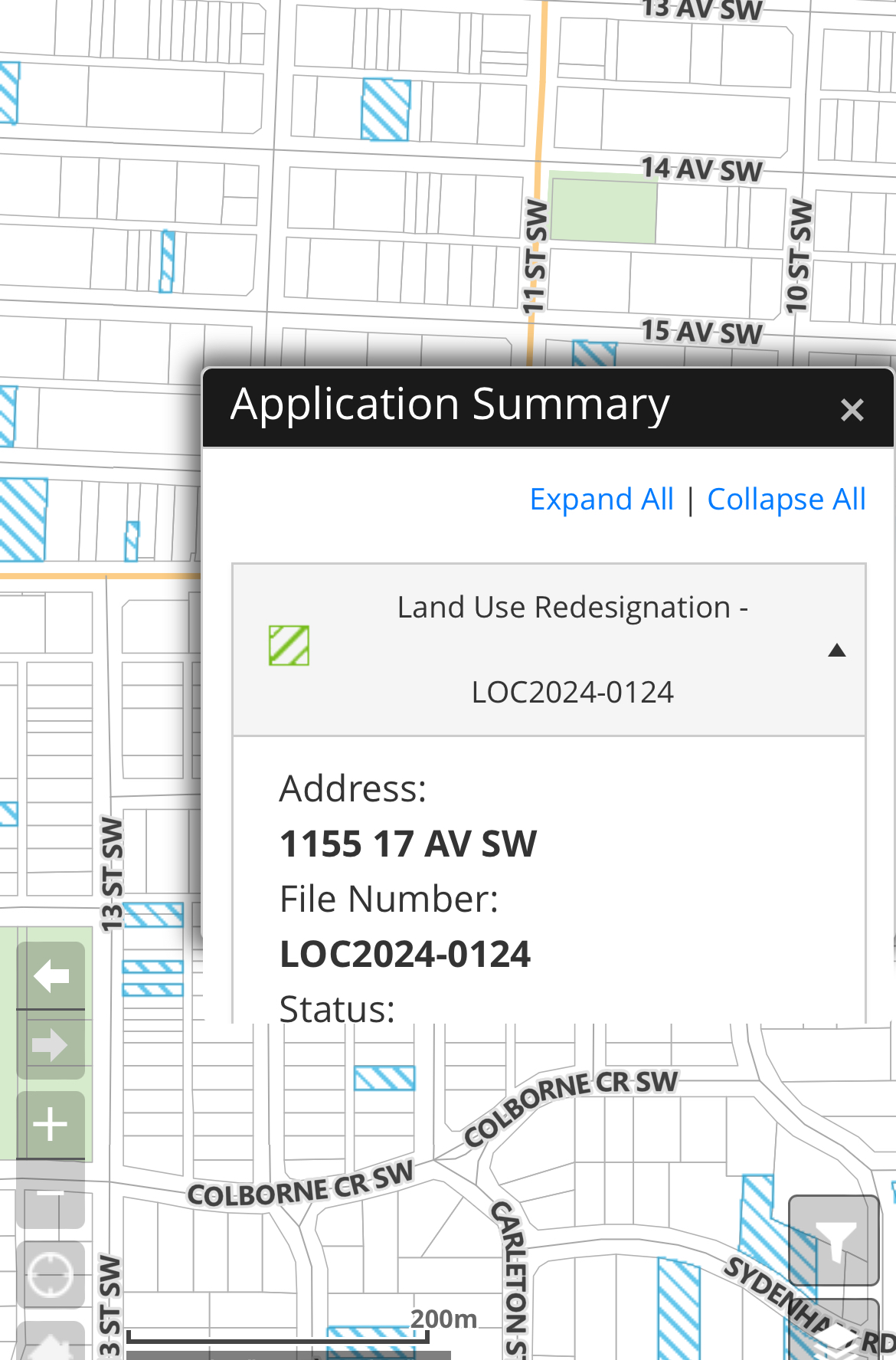Click the green hatched legend swatch
The height and width of the screenshot is (1360, 896).
(x=289, y=645)
